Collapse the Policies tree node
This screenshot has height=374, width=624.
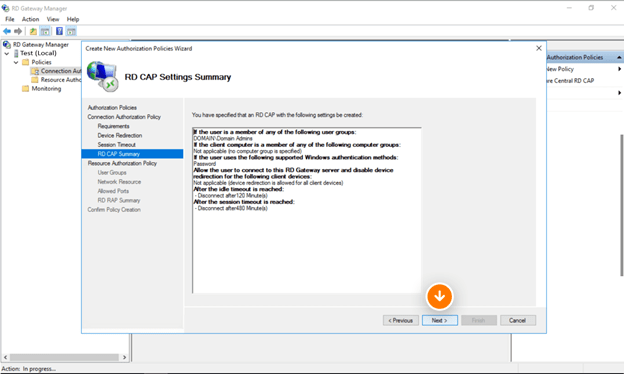[x=16, y=62]
